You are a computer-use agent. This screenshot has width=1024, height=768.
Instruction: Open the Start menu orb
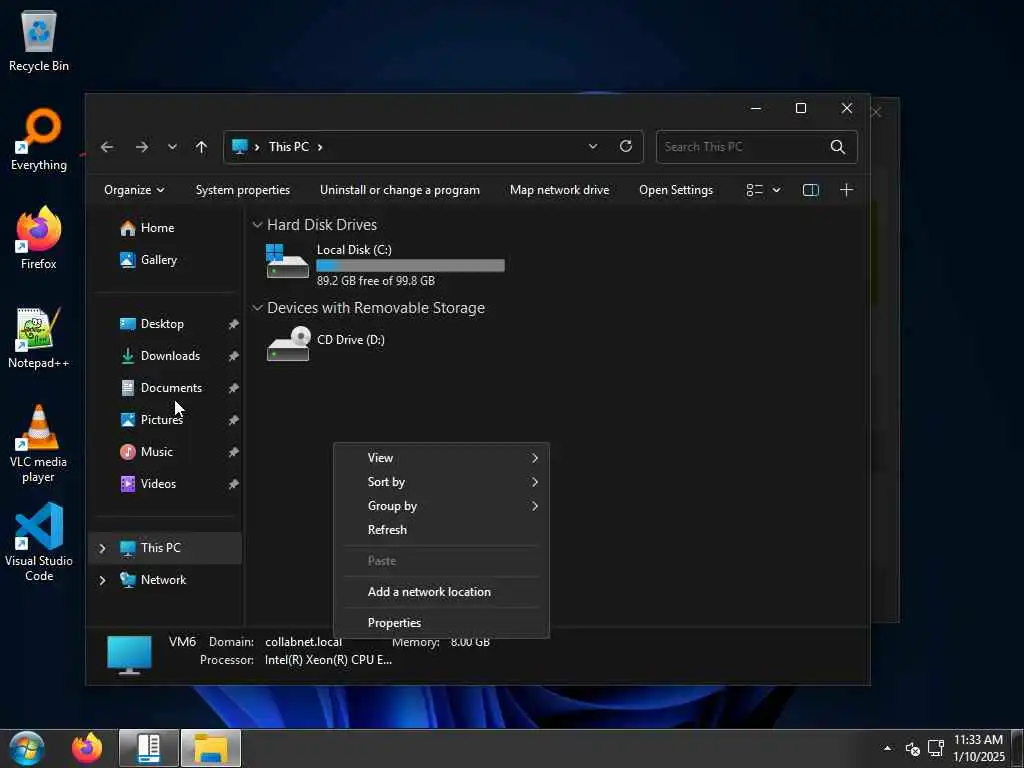point(27,748)
